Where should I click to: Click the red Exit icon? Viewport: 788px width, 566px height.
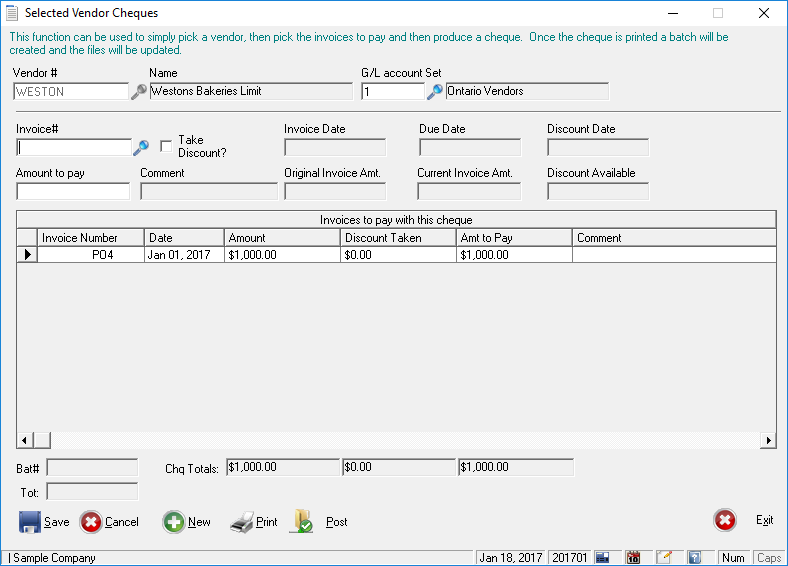pyautogui.click(x=725, y=521)
